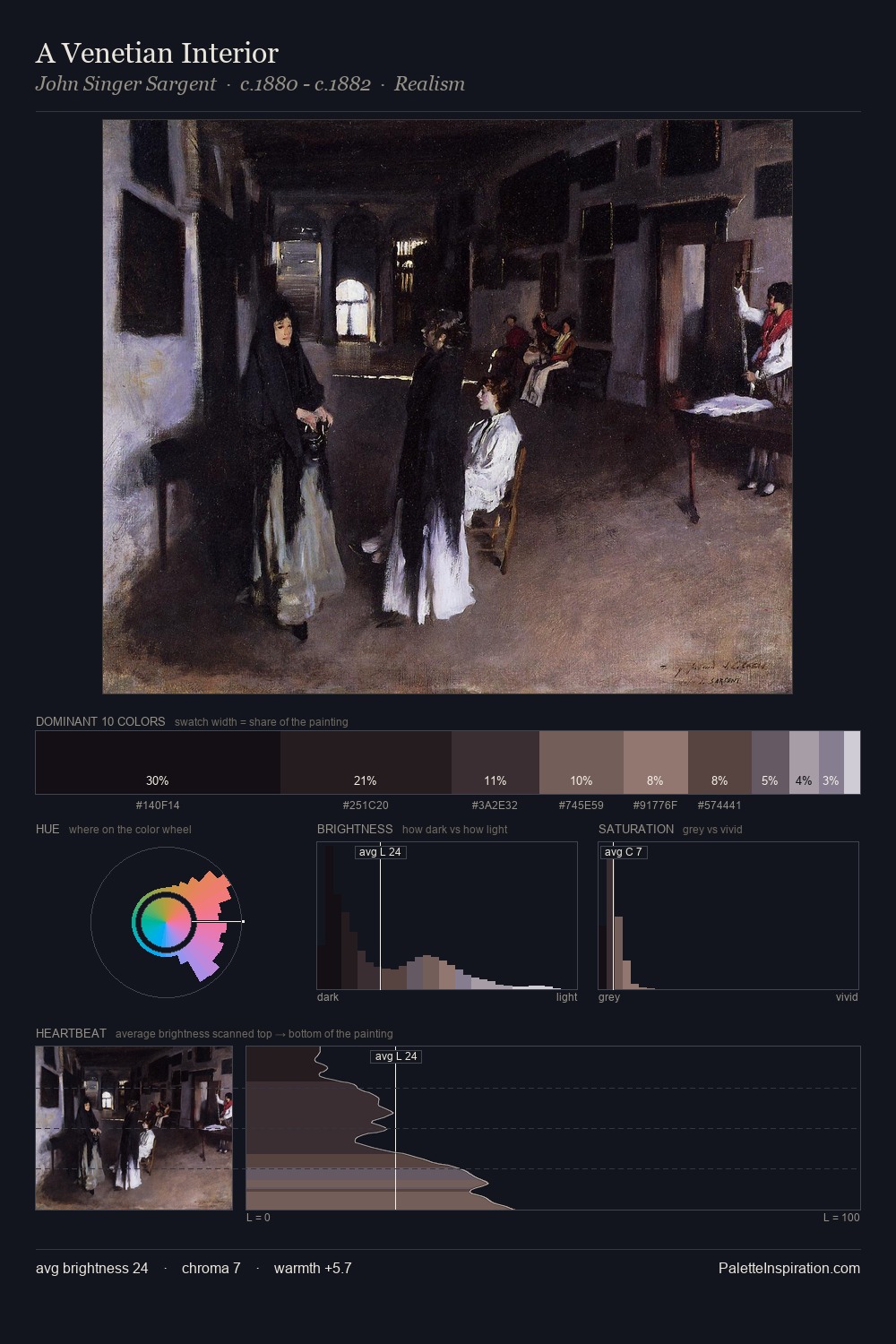Image resolution: width=896 pixels, height=1344 pixels.
Task: Select the 5% grey swatch
Action: point(771,762)
